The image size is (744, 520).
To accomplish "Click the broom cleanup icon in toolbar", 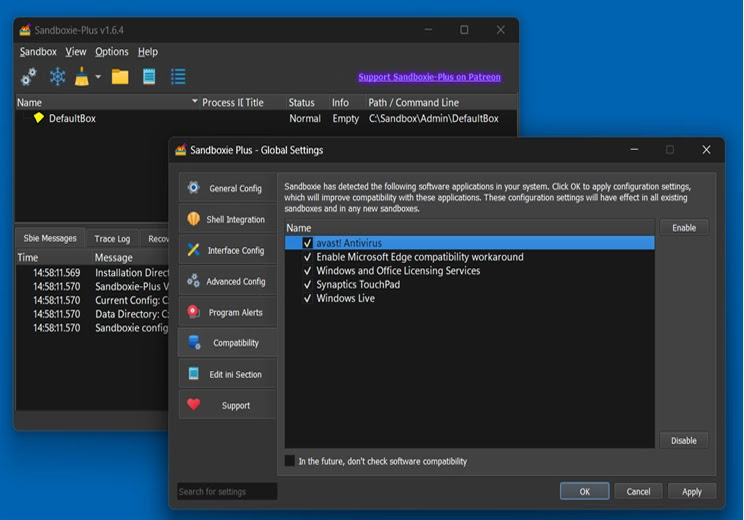I will (x=82, y=76).
